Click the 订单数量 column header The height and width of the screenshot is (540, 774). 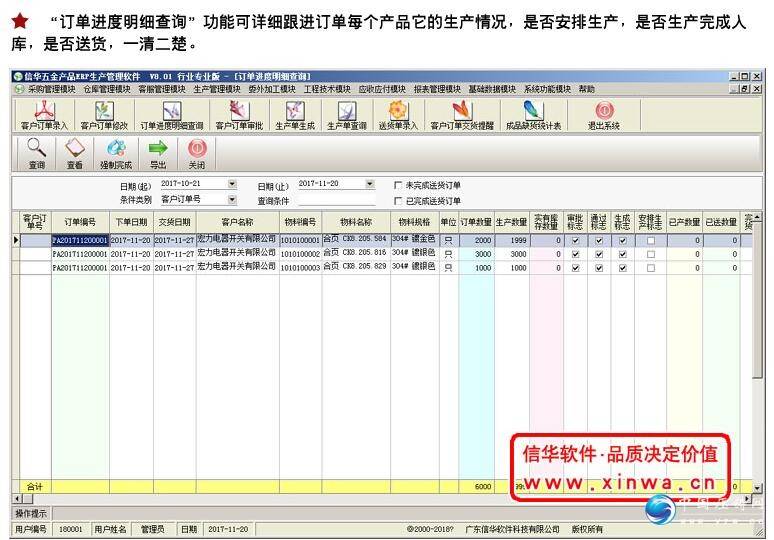coord(476,222)
